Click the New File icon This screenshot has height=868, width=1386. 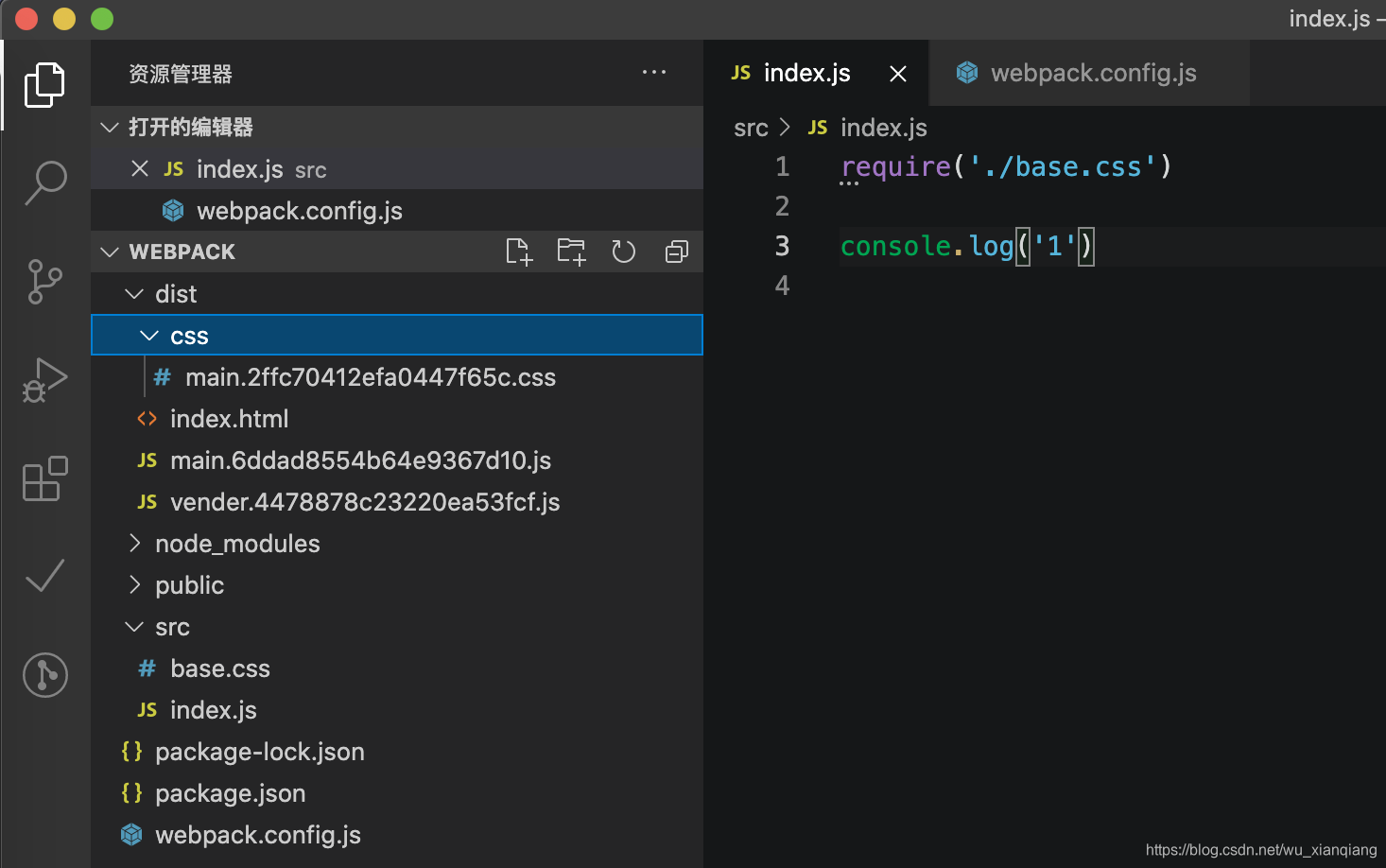click(x=519, y=252)
